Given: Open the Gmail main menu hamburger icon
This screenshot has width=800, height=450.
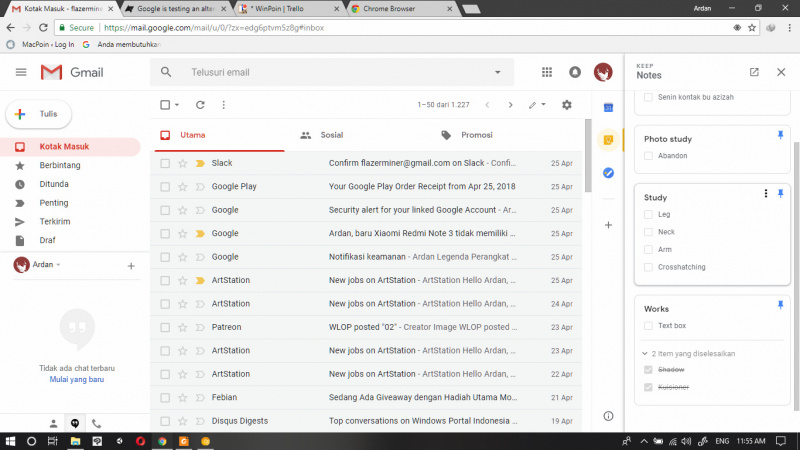Looking at the screenshot, I should pyautogui.click(x=21, y=72).
